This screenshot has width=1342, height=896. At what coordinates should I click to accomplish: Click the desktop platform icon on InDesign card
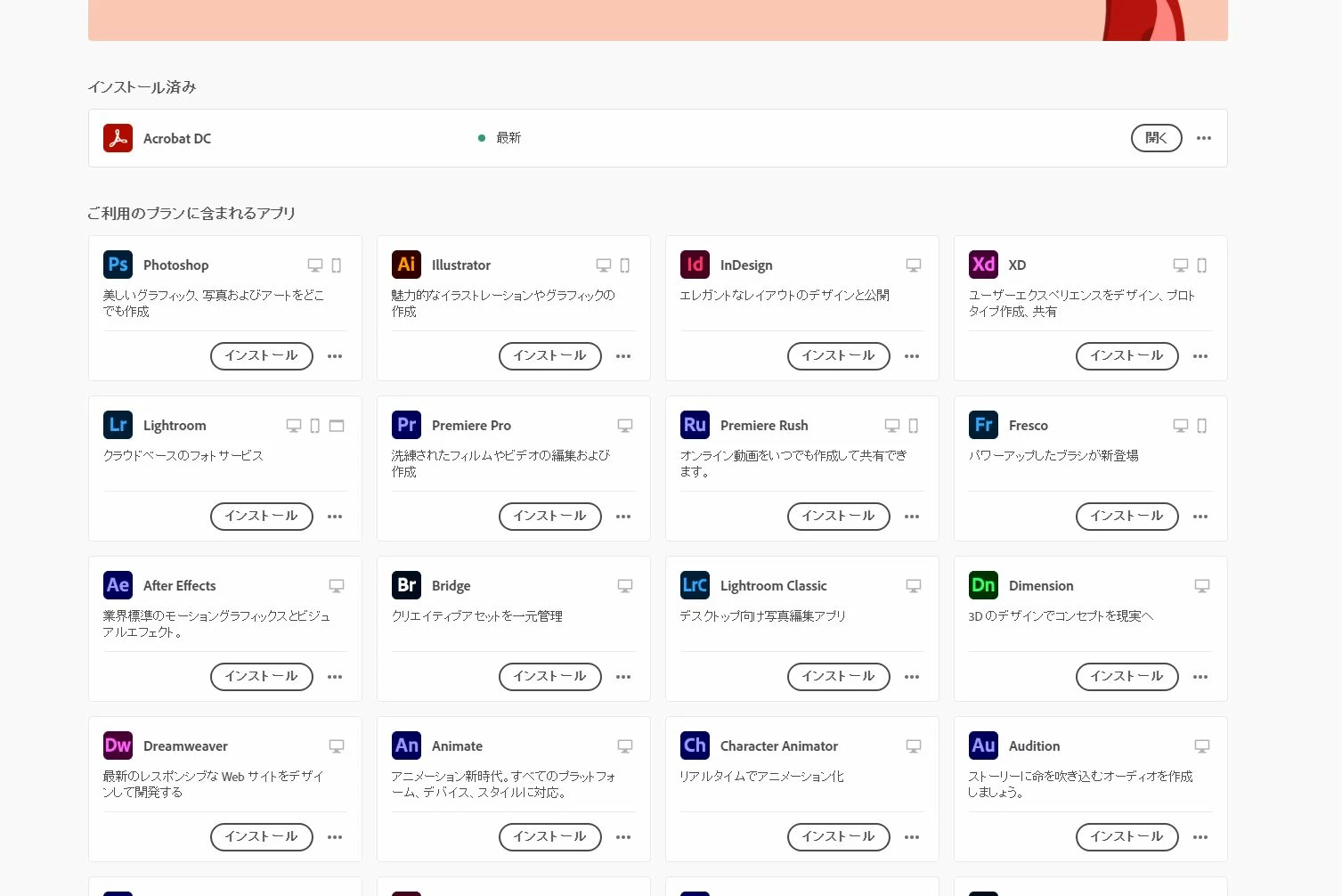click(914, 265)
